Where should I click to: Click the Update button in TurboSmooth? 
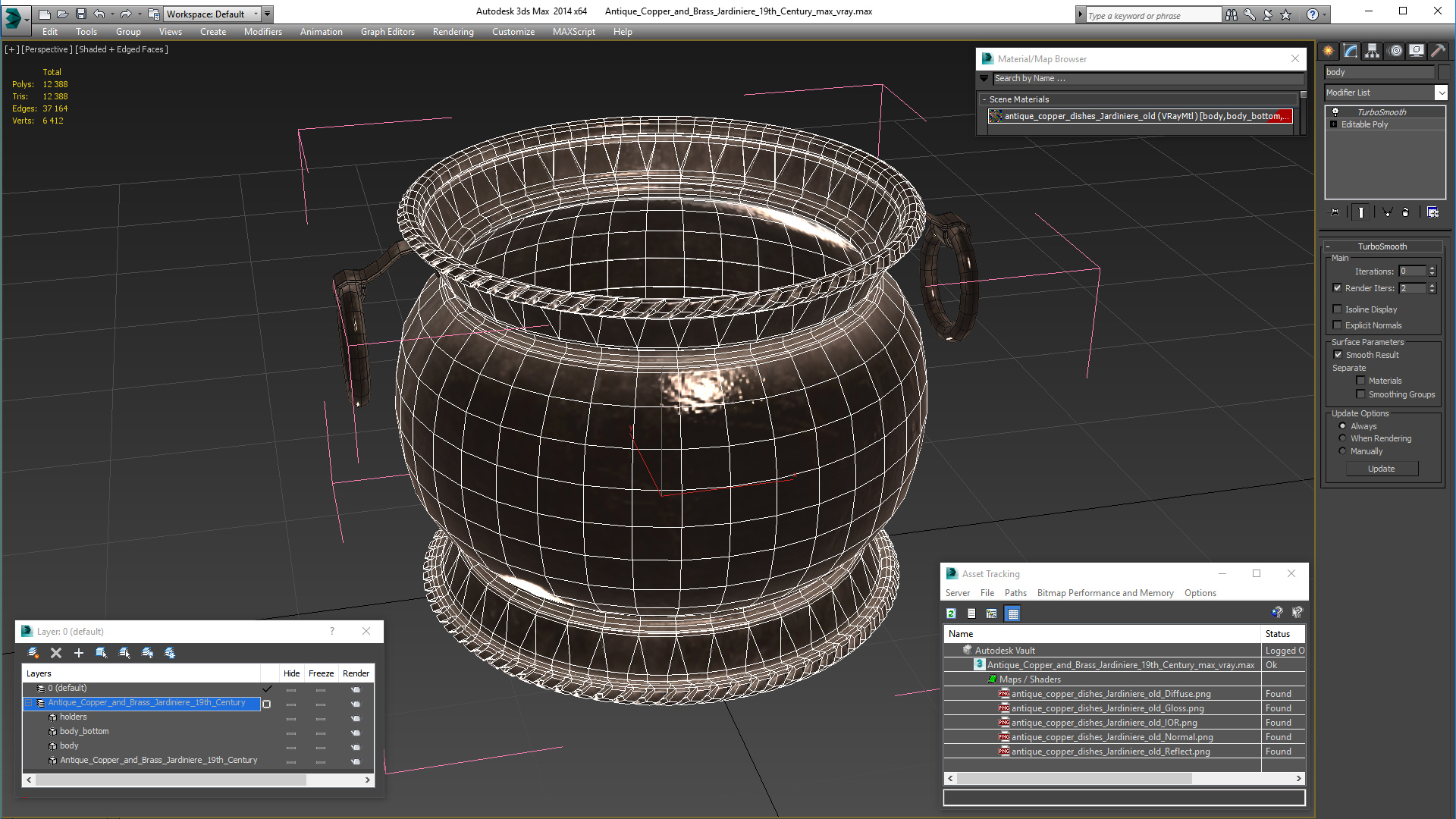(1381, 469)
